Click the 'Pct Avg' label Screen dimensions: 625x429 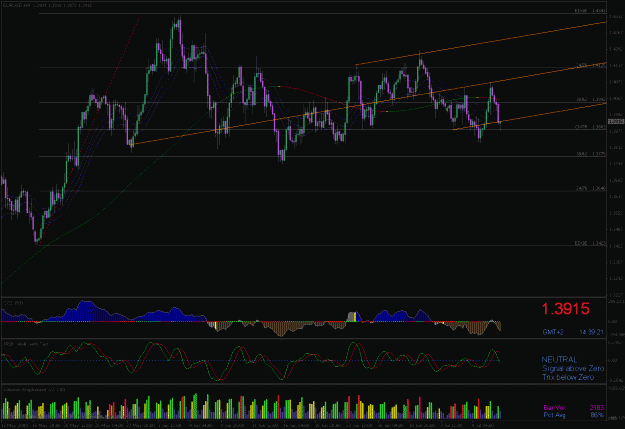coord(554,415)
